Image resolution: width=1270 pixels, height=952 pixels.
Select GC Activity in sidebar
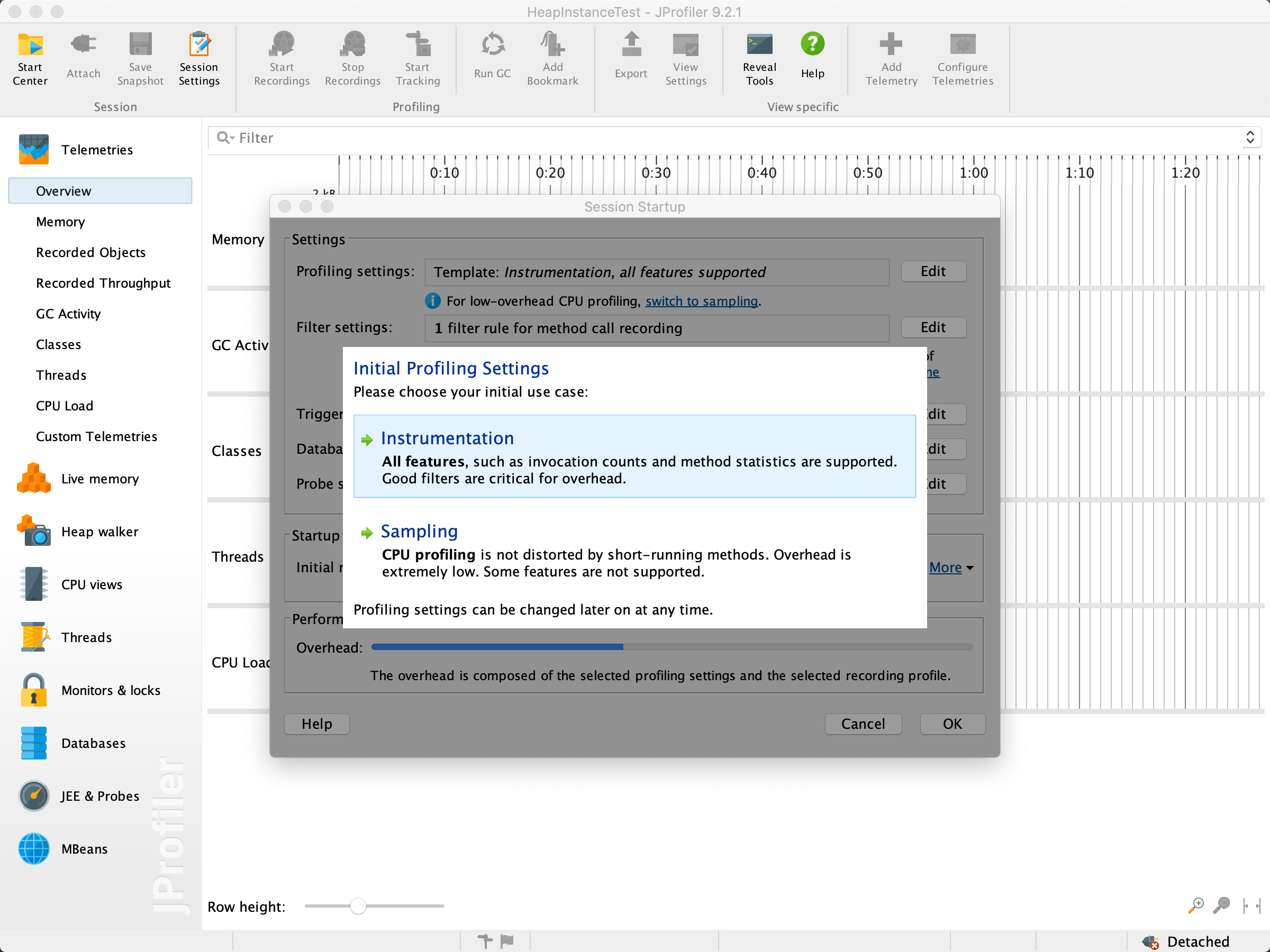click(68, 314)
